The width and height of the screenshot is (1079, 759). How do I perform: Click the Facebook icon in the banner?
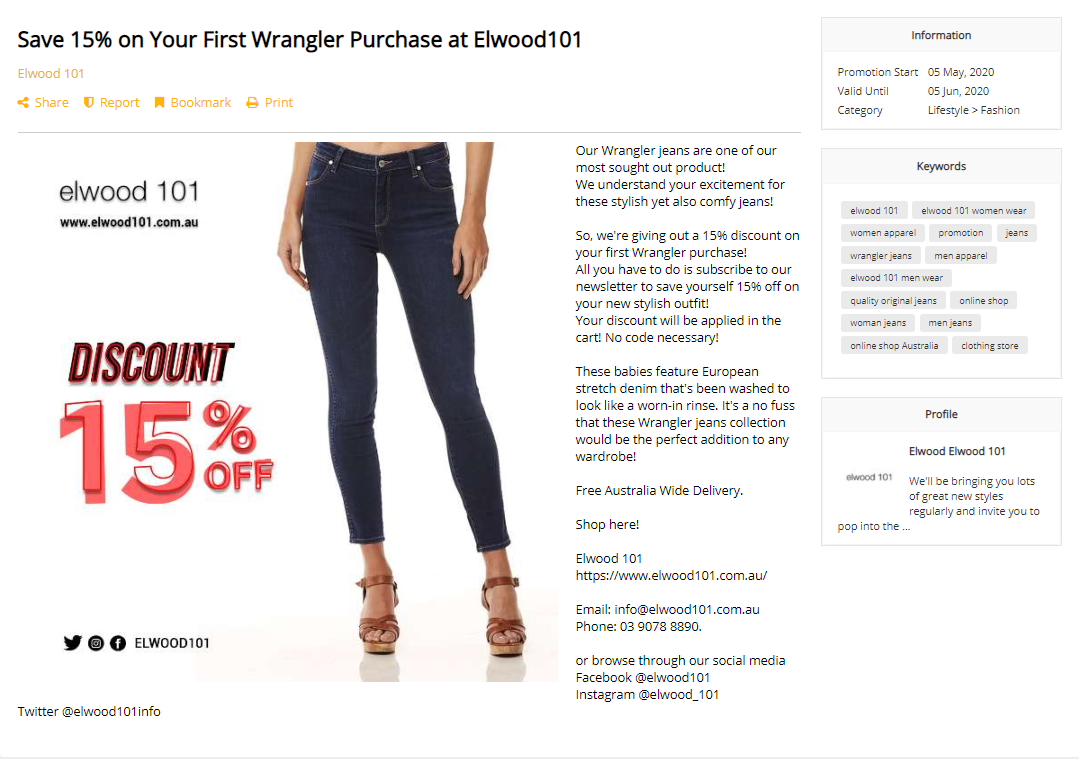tap(118, 643)
